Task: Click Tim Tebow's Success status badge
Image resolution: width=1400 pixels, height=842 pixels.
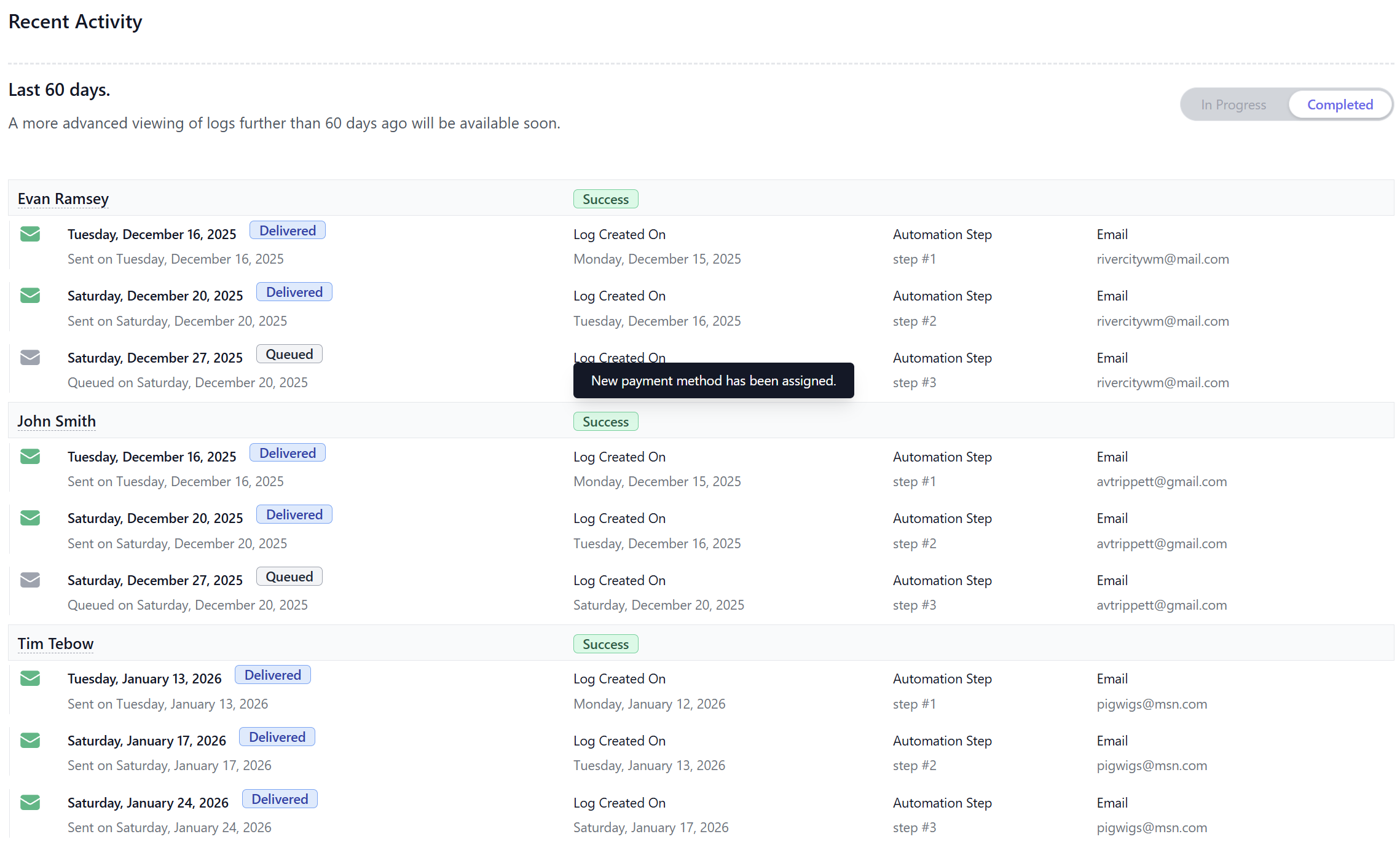Action: coord(605,644)
